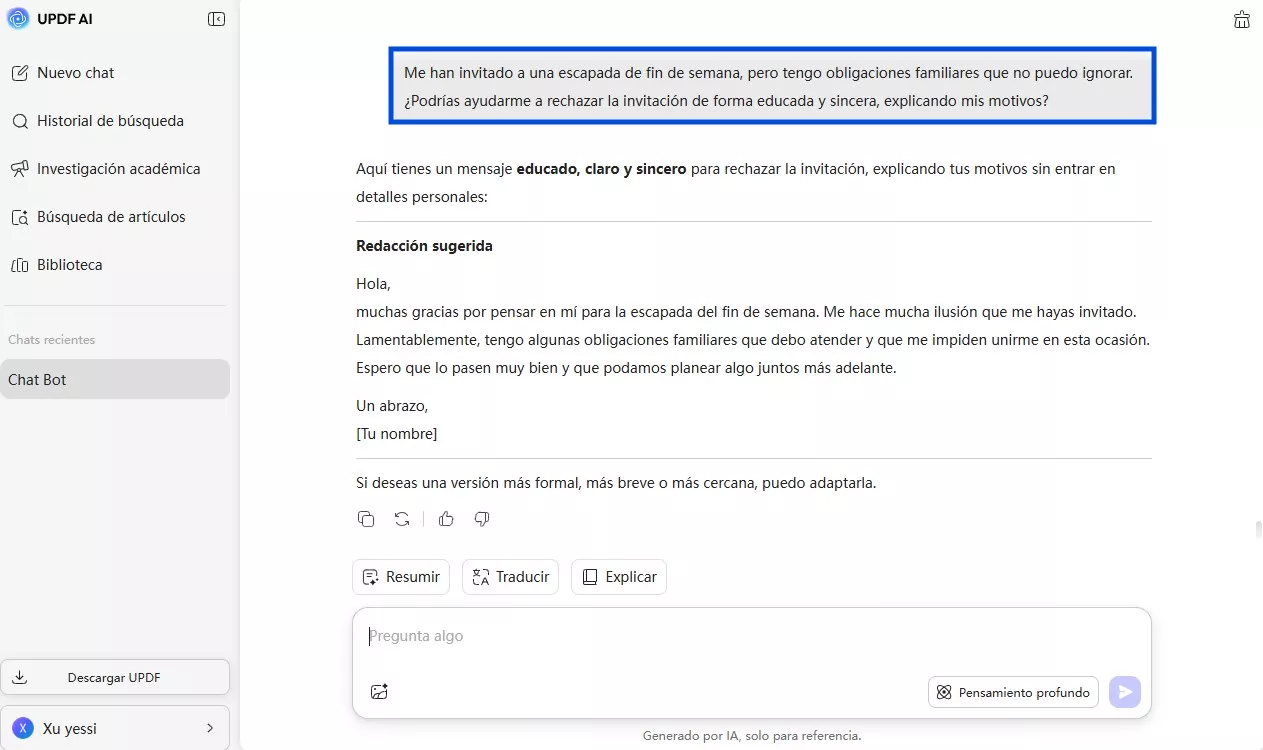1263x750 pixels.
Task: Open Historial de búsqueda
Action: 110,121
